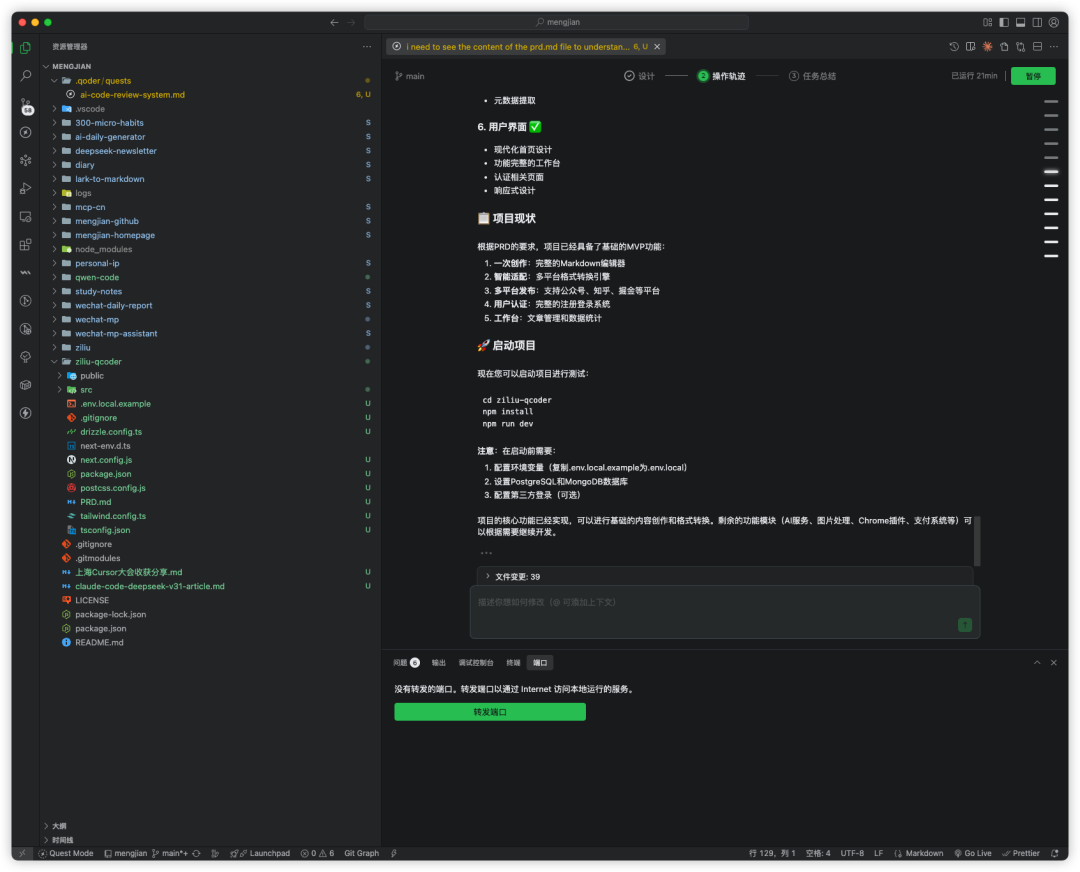This screenshot has width=1080, height=872.
Task: Click the chat scrollbar thumb beside the summary
Action: coord(977,541)
